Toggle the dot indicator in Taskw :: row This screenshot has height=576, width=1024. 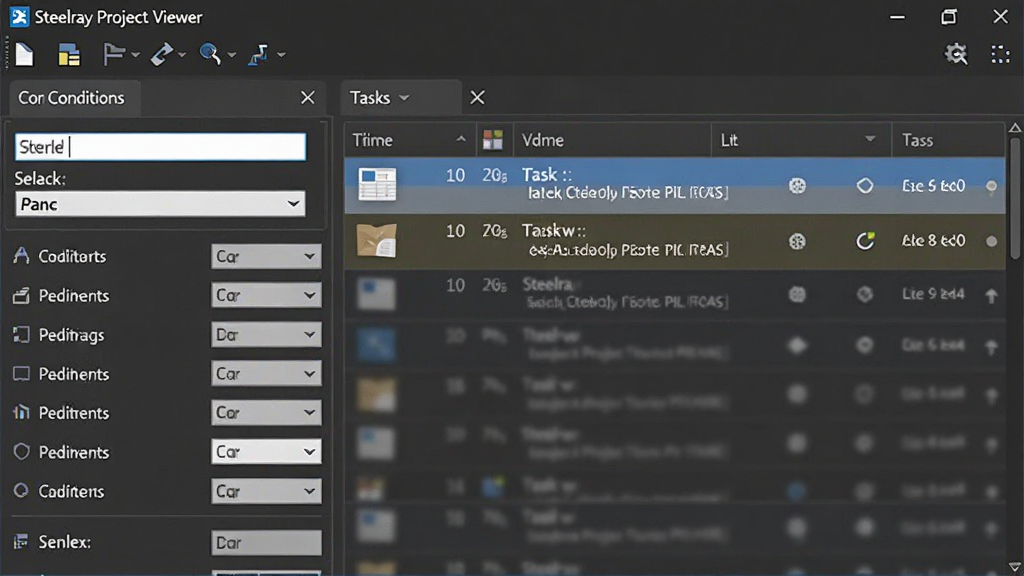point(991,242)
